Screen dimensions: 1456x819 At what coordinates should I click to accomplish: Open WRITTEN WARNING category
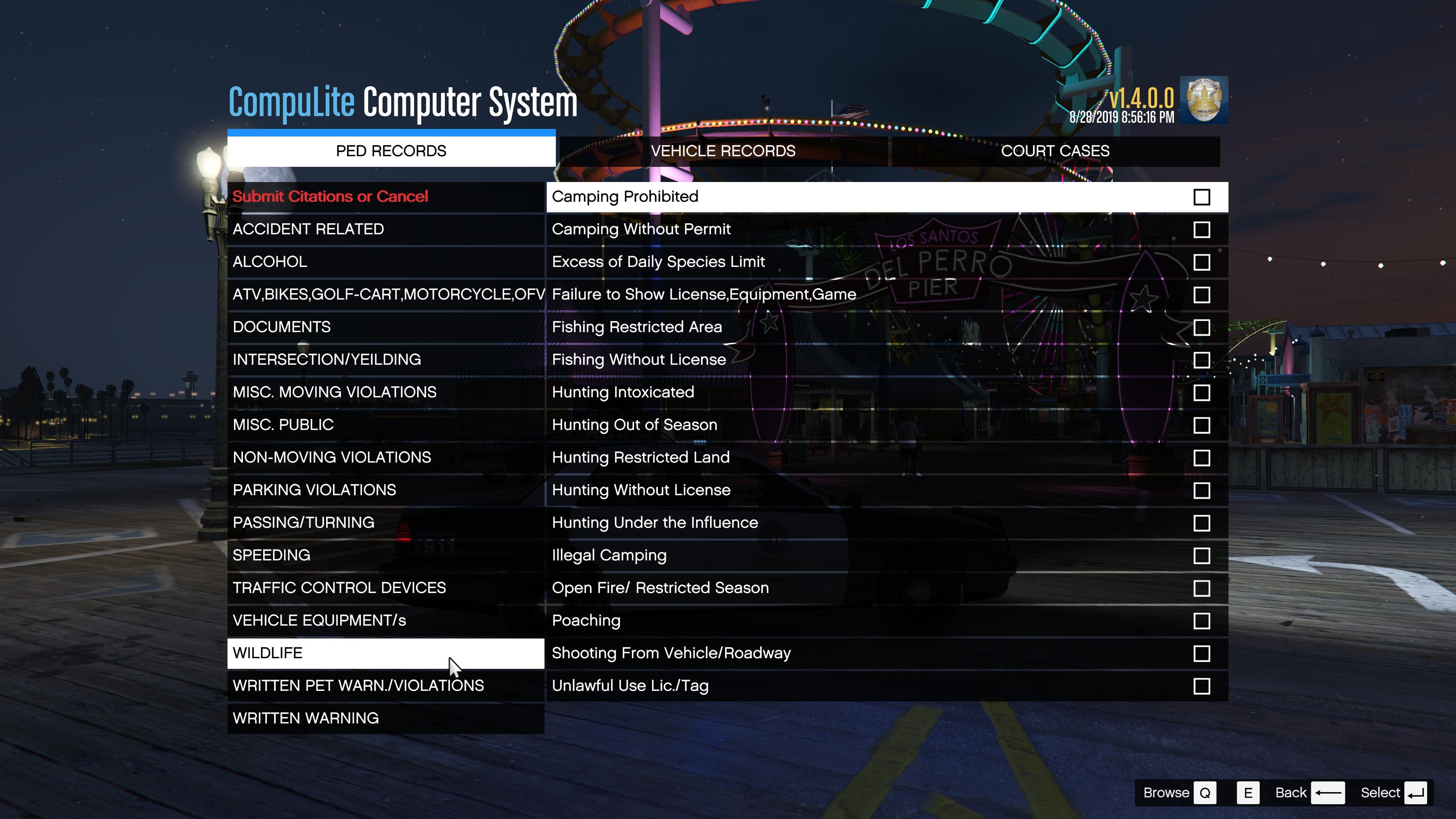(x=306, y=719)
